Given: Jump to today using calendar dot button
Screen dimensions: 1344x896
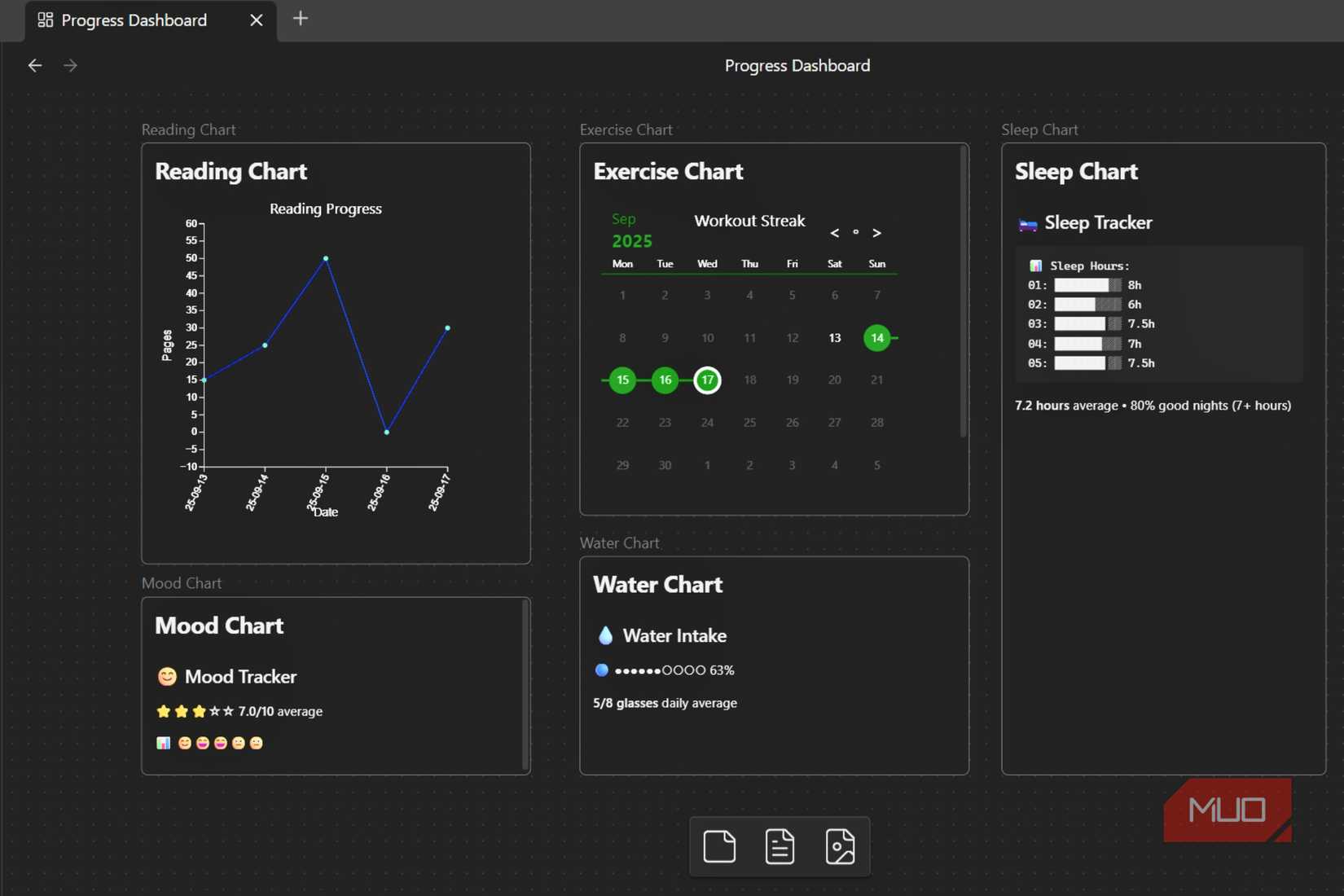Looking at the screenshot, I should [x=855, y=232].
